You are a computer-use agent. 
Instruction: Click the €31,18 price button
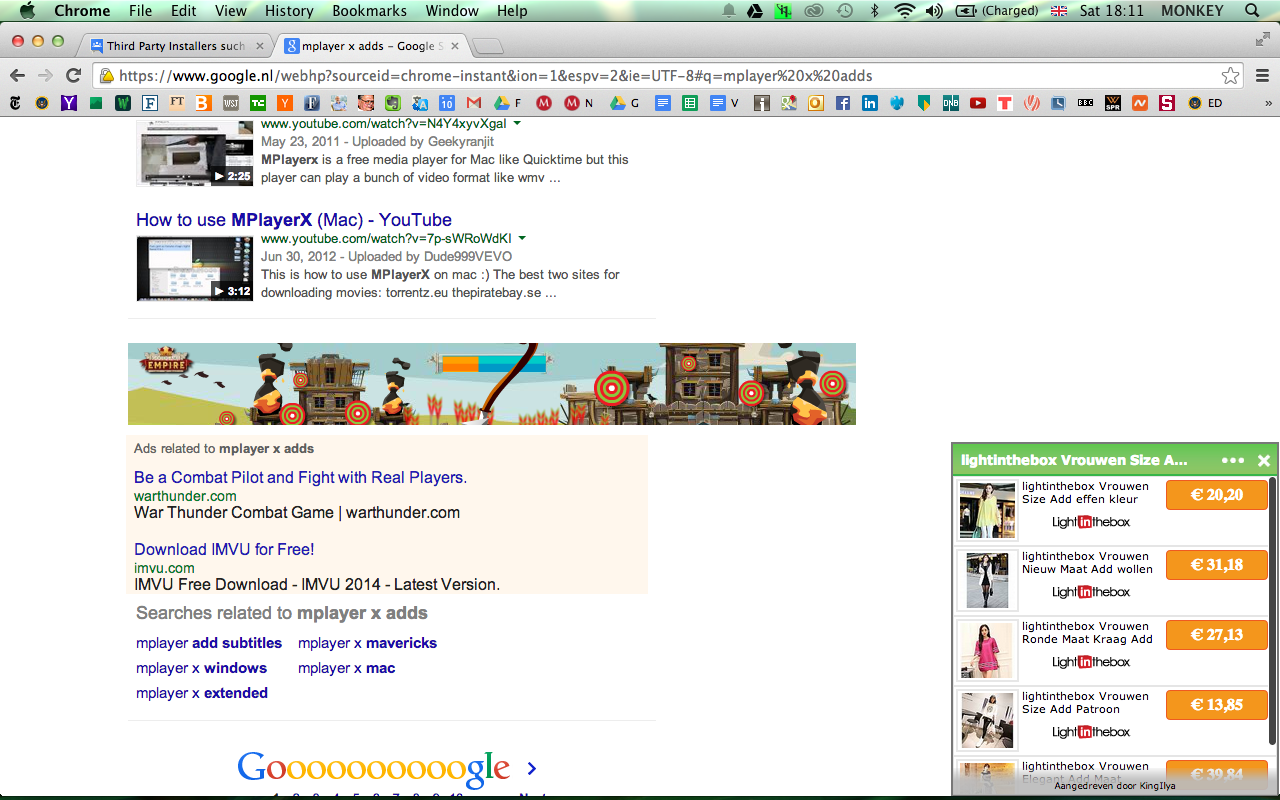click(1217, 565)
